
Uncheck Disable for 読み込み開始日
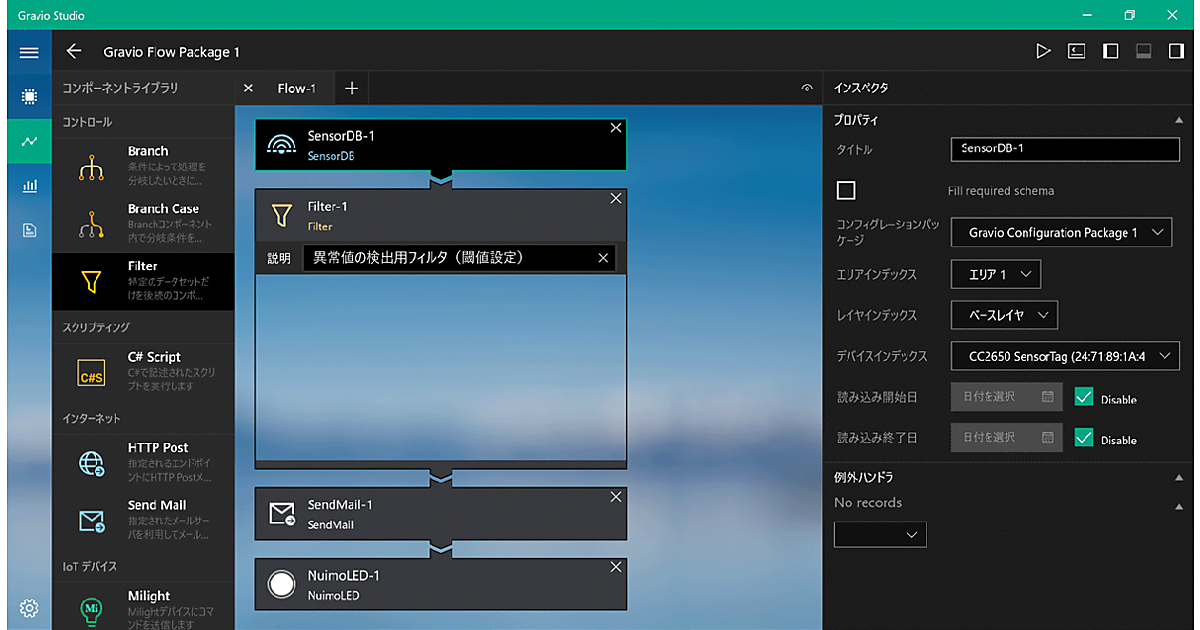tap(1083, 397)
